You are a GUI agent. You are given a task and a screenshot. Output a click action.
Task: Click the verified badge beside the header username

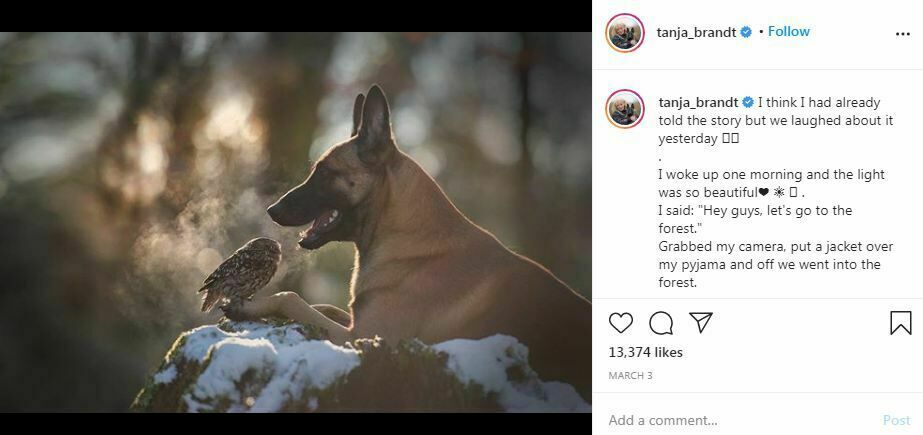tap(746, 32)
